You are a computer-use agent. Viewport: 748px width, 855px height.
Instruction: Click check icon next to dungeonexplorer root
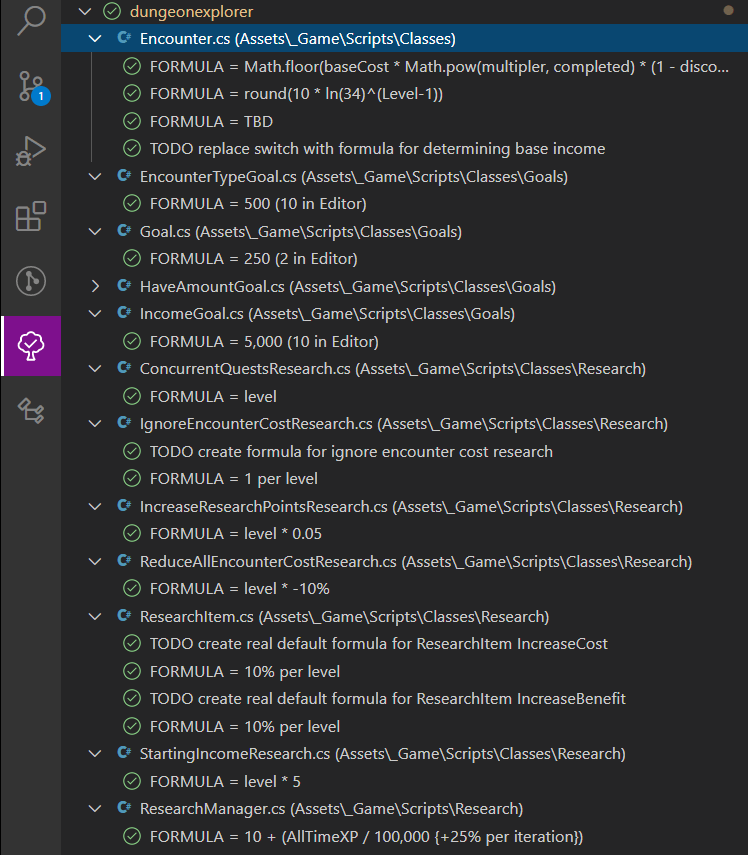click(x=112, y=12)
